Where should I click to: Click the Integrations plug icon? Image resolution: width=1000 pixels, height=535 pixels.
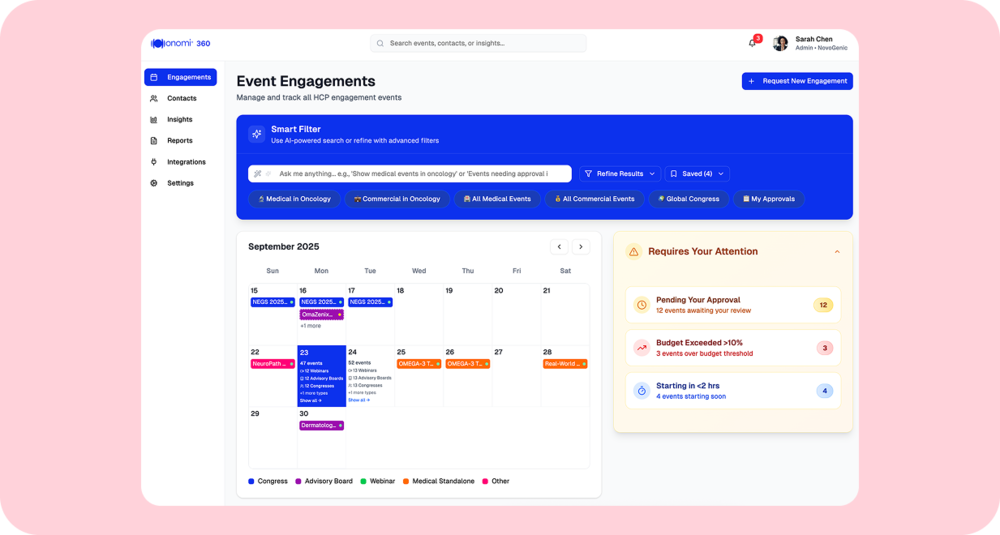tap(154, 162)
